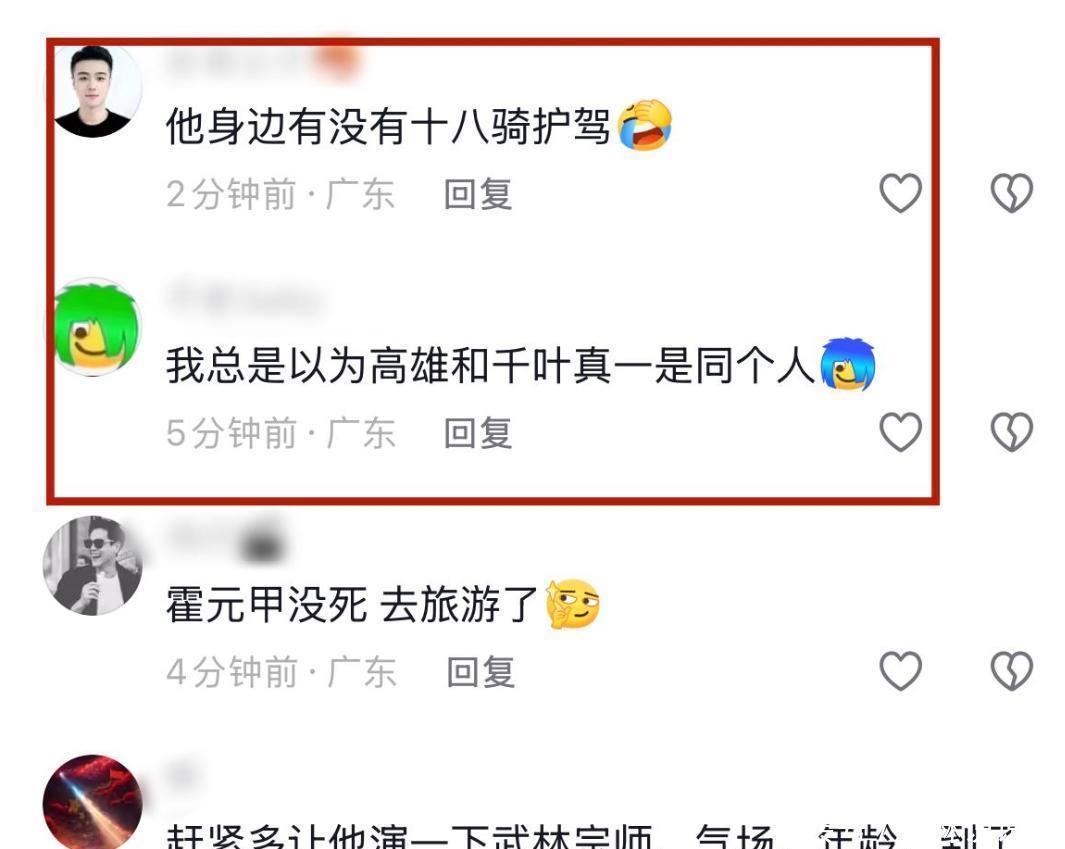Tap broken heart on 高雄和千叶真一 comment
The width and height of the screenshot is (1065, 849).
click(x=1011, y=432)
